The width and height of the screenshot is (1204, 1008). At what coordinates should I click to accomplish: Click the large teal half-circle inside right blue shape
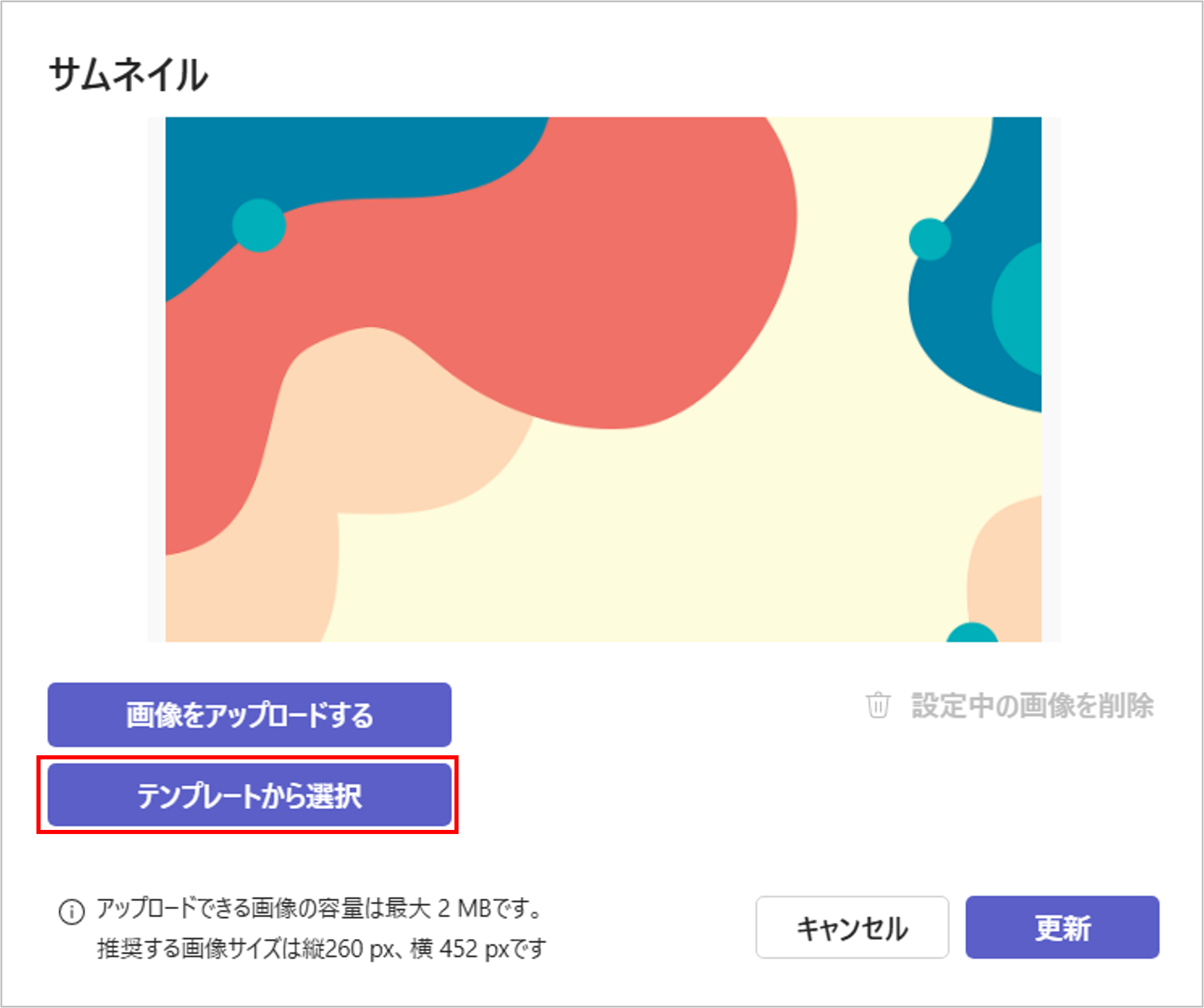[x=1020, y=309]
